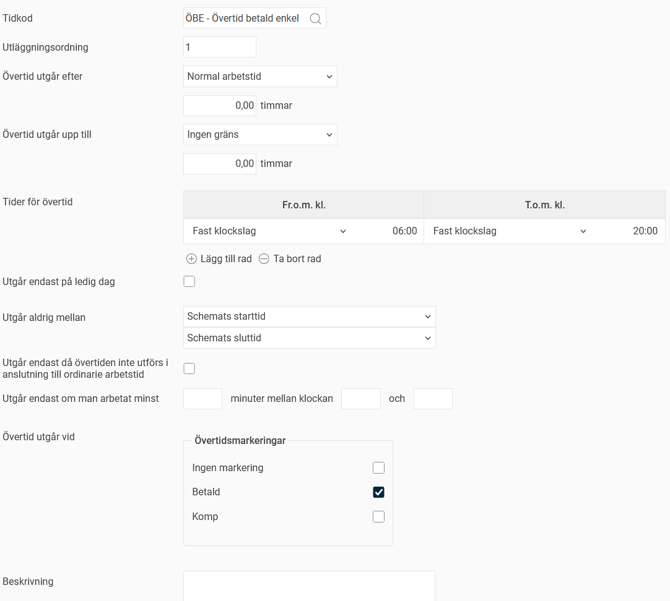
Task: Uncheck the Betald overtime marker
Action: point(378,492)
